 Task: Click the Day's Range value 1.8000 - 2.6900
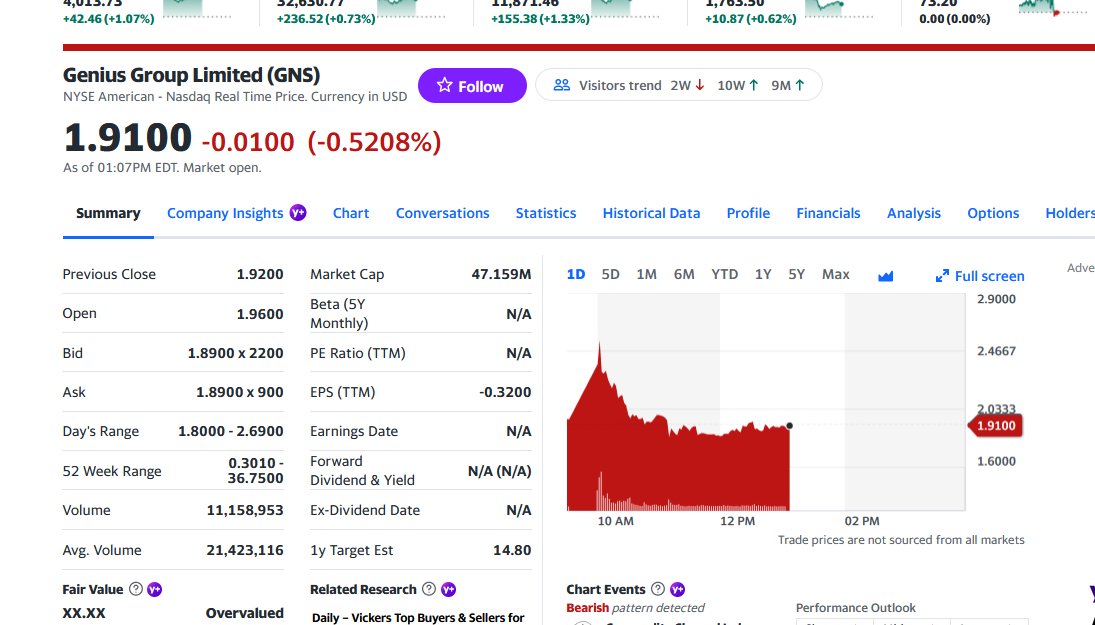(x=230, y=431)
